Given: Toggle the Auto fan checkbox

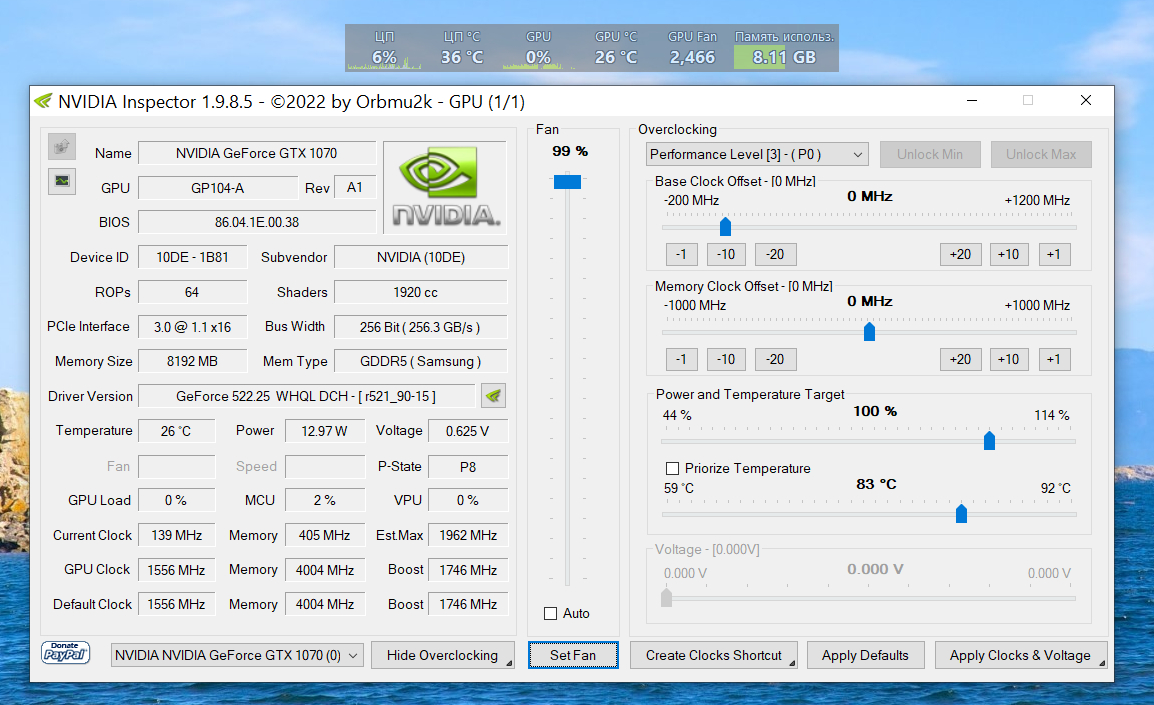Looking at the screenshot, I should pyautogui.click(x=551, y=614).
